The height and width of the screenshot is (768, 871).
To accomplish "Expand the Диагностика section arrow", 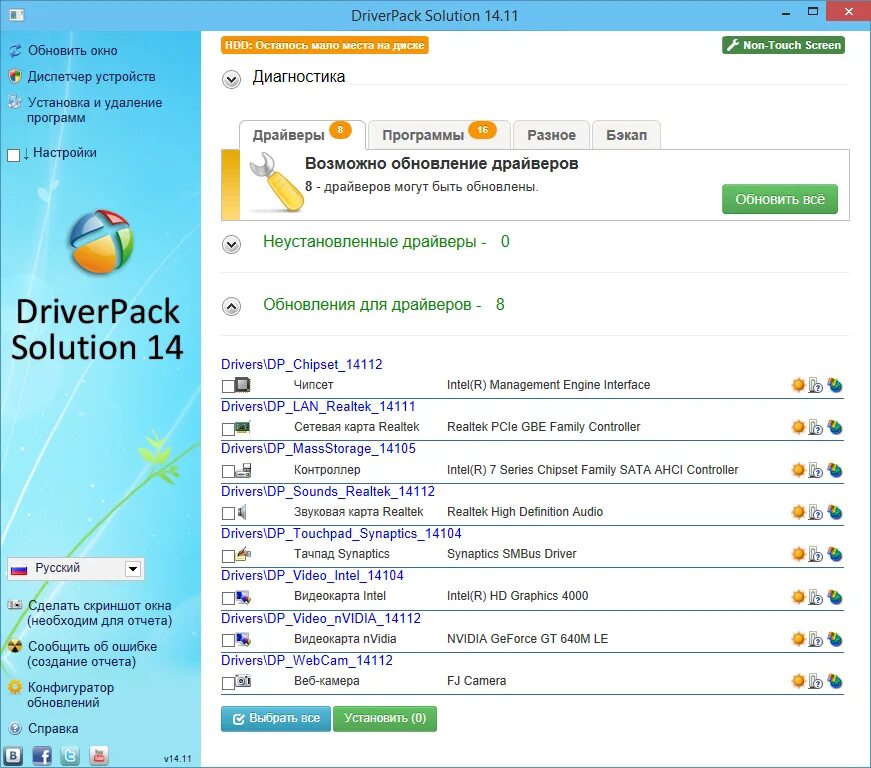I will point(231,79).
